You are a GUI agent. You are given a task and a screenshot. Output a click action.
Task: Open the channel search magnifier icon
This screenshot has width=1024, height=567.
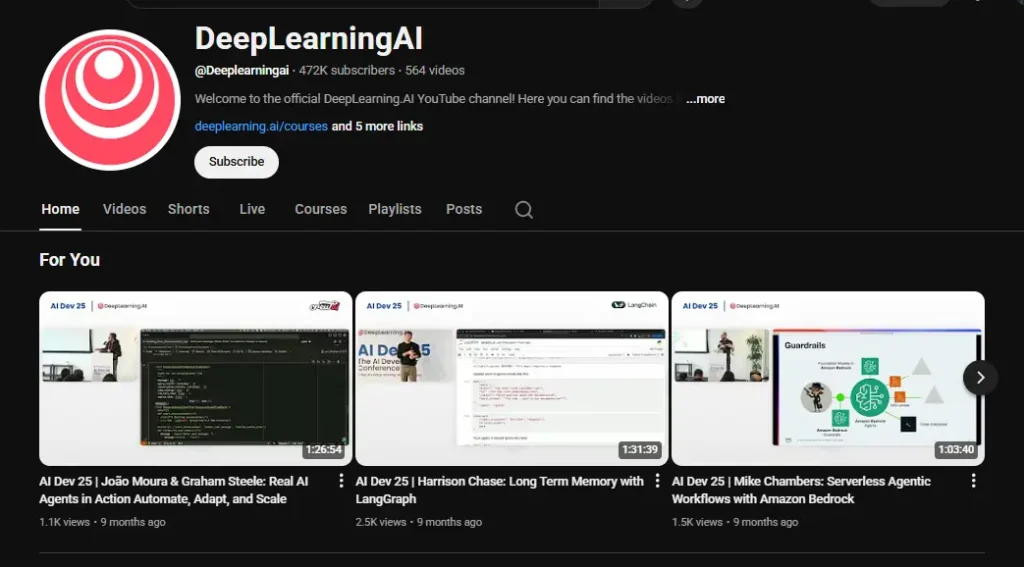[524, 210]
